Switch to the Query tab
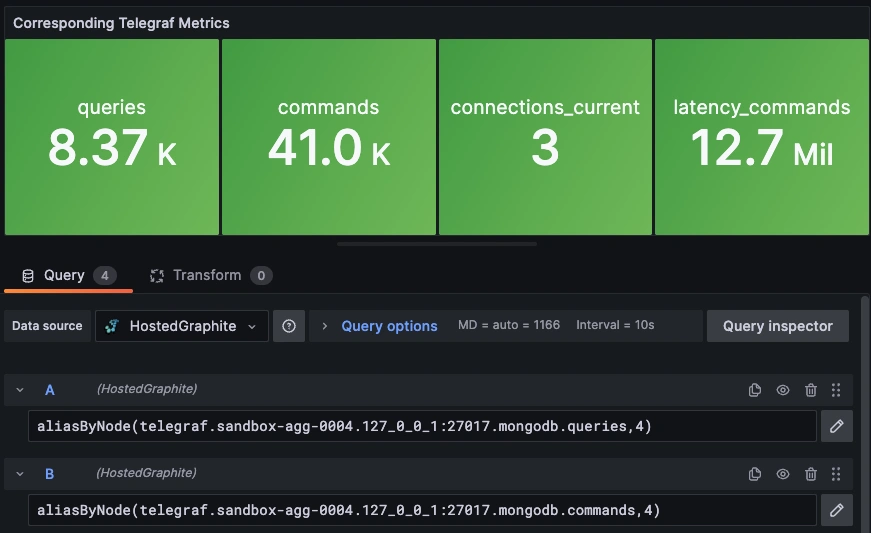The height and width of the screenshot is (533, 871). 68,275
